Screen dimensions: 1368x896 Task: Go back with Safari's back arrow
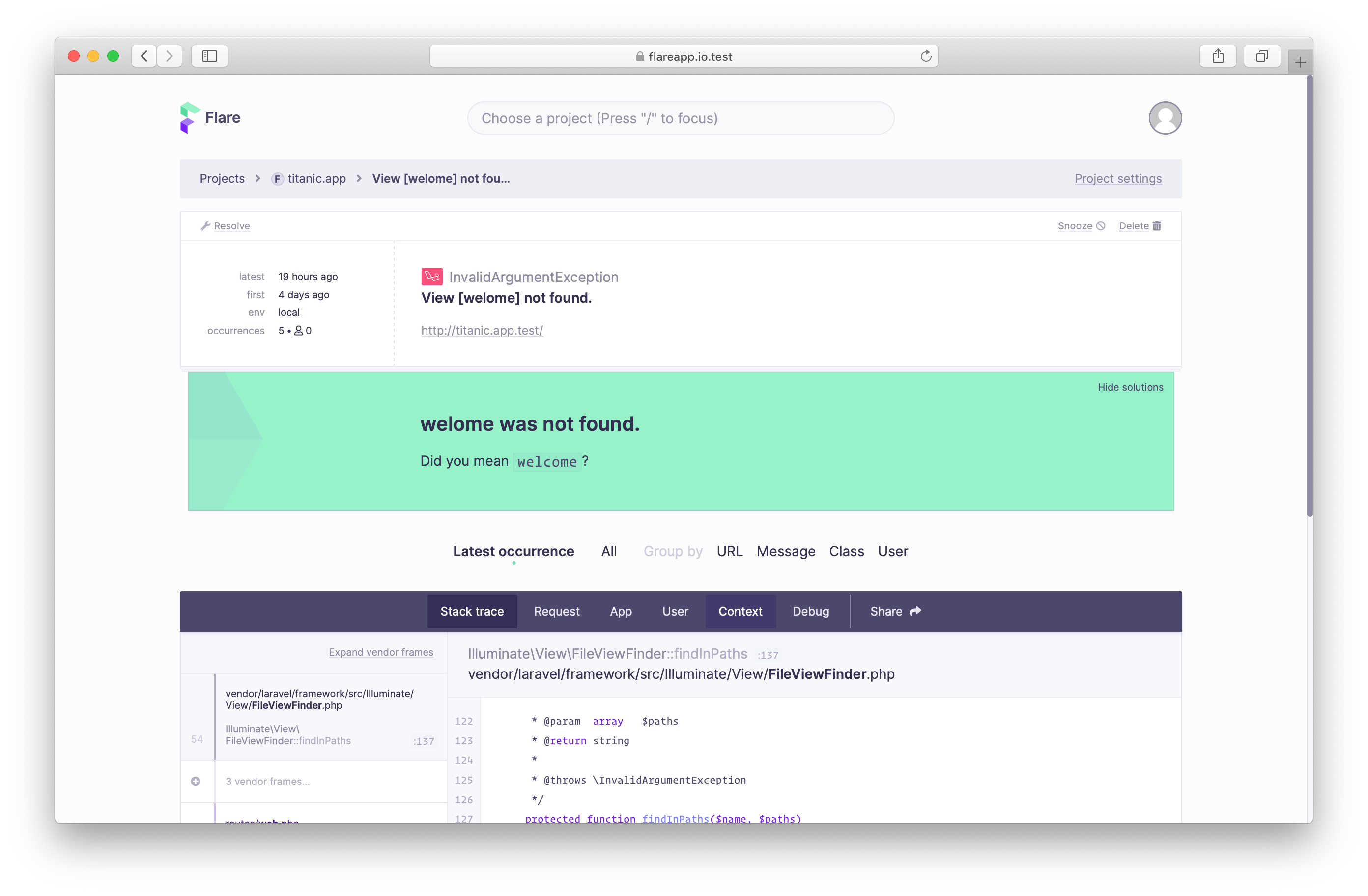pos(144,56)
